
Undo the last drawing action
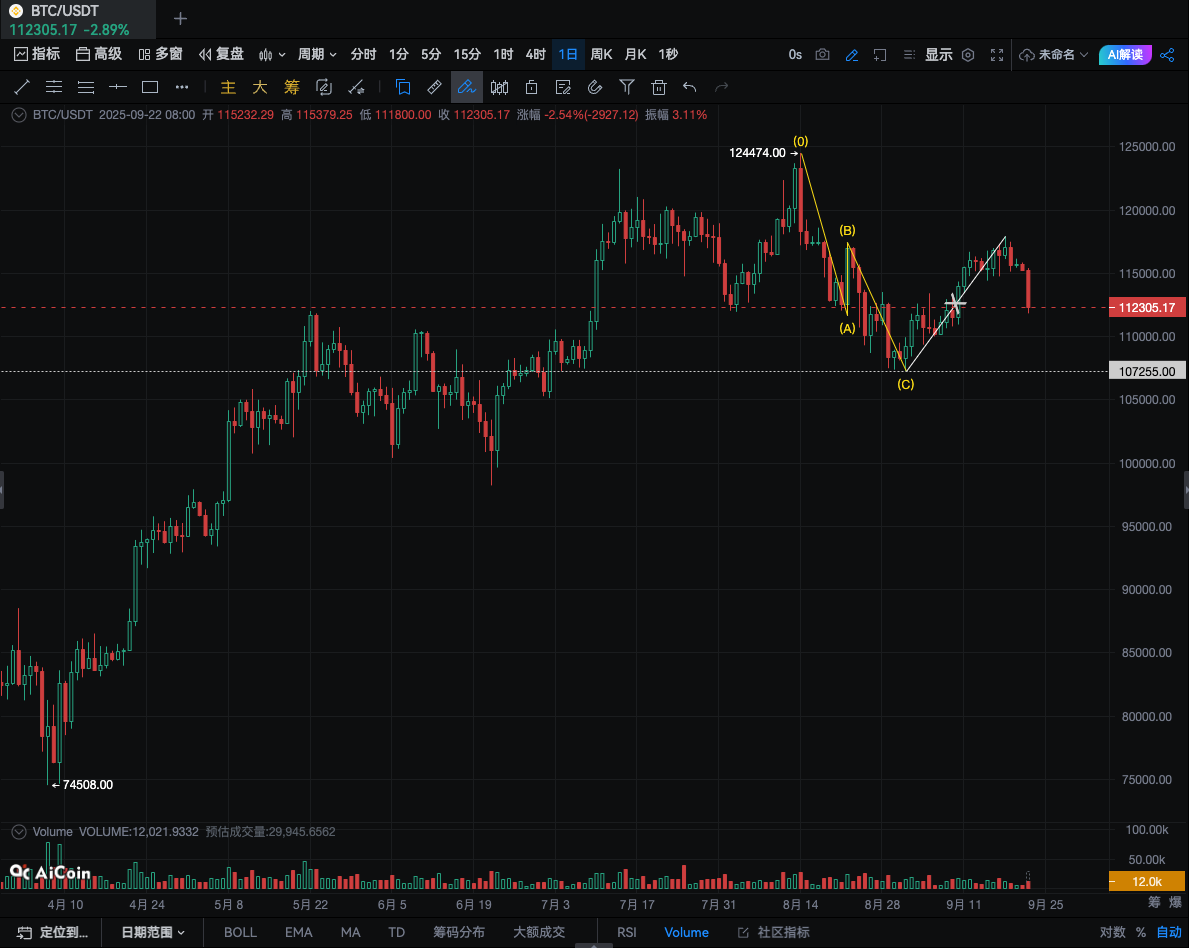pos(689,87)
